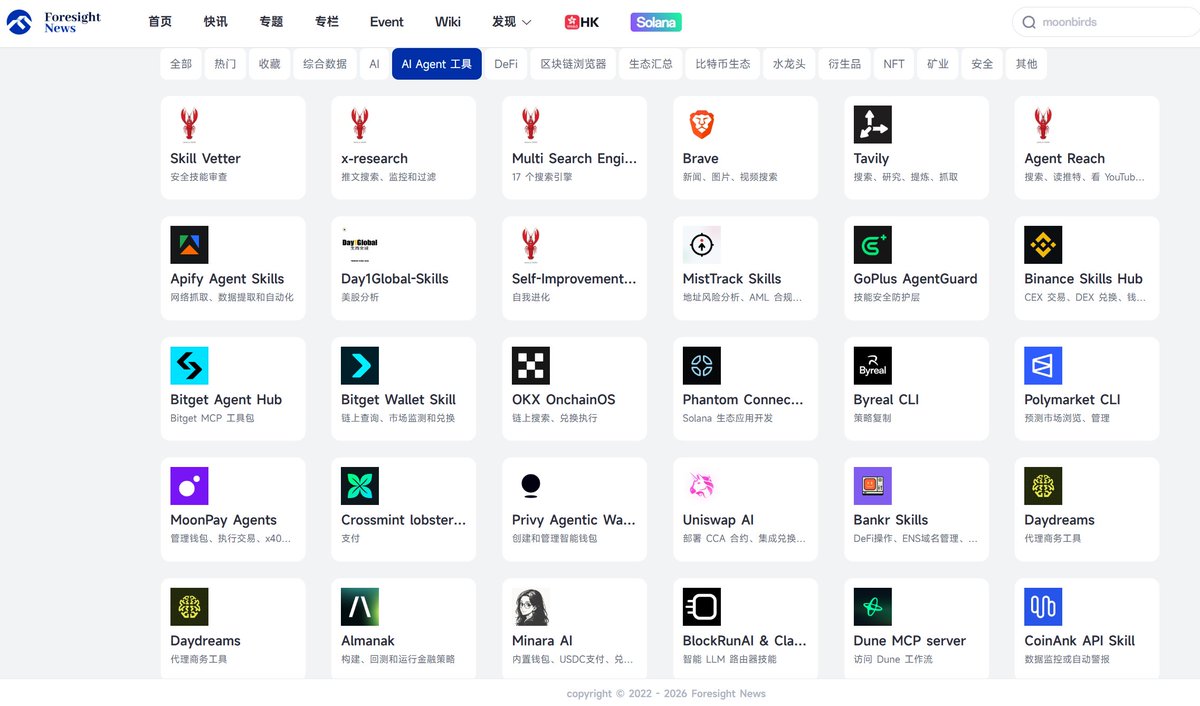Screen dimensions: 1200x706
Task: Open the Wiki nav item
Action: tap(448, 22)
